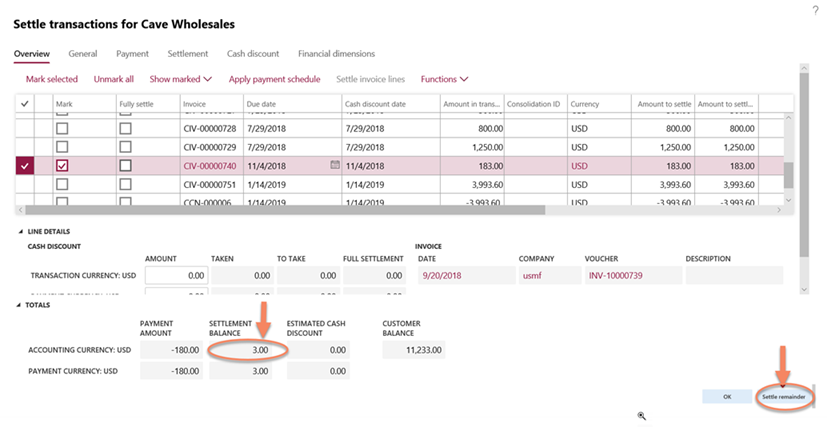Click cash discount Amount input field

177,275
